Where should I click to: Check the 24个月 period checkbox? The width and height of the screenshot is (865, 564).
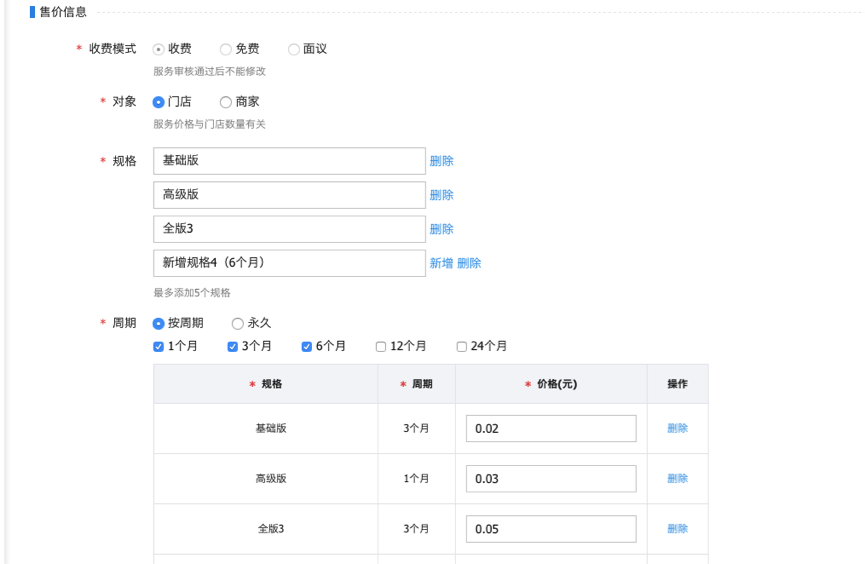tap(462, 347)
